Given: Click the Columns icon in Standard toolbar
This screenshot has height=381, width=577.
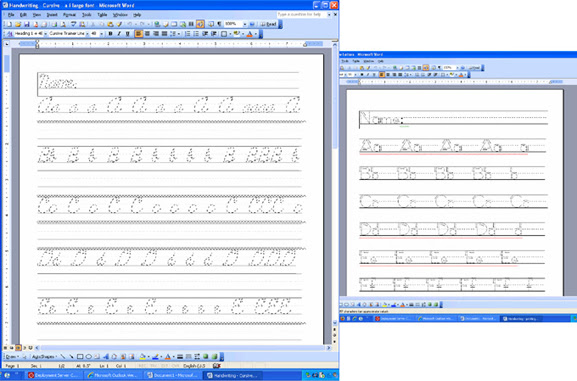Looking at the screenshot, I should tap(191, 24).
